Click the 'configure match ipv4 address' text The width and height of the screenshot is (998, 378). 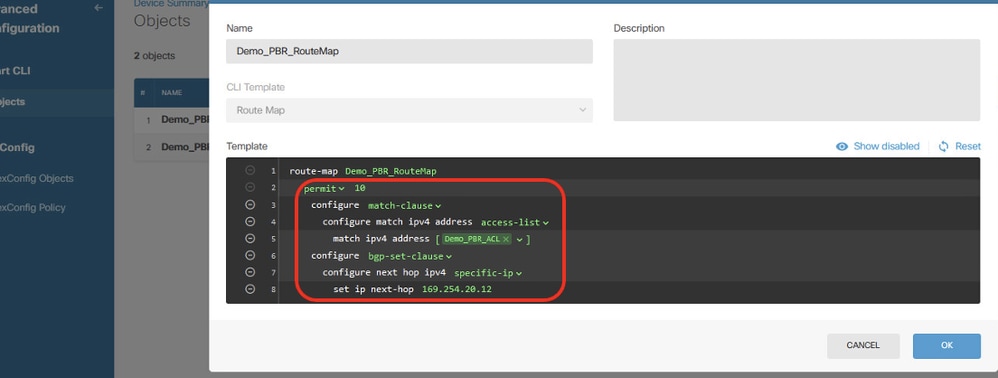[397, 222]
